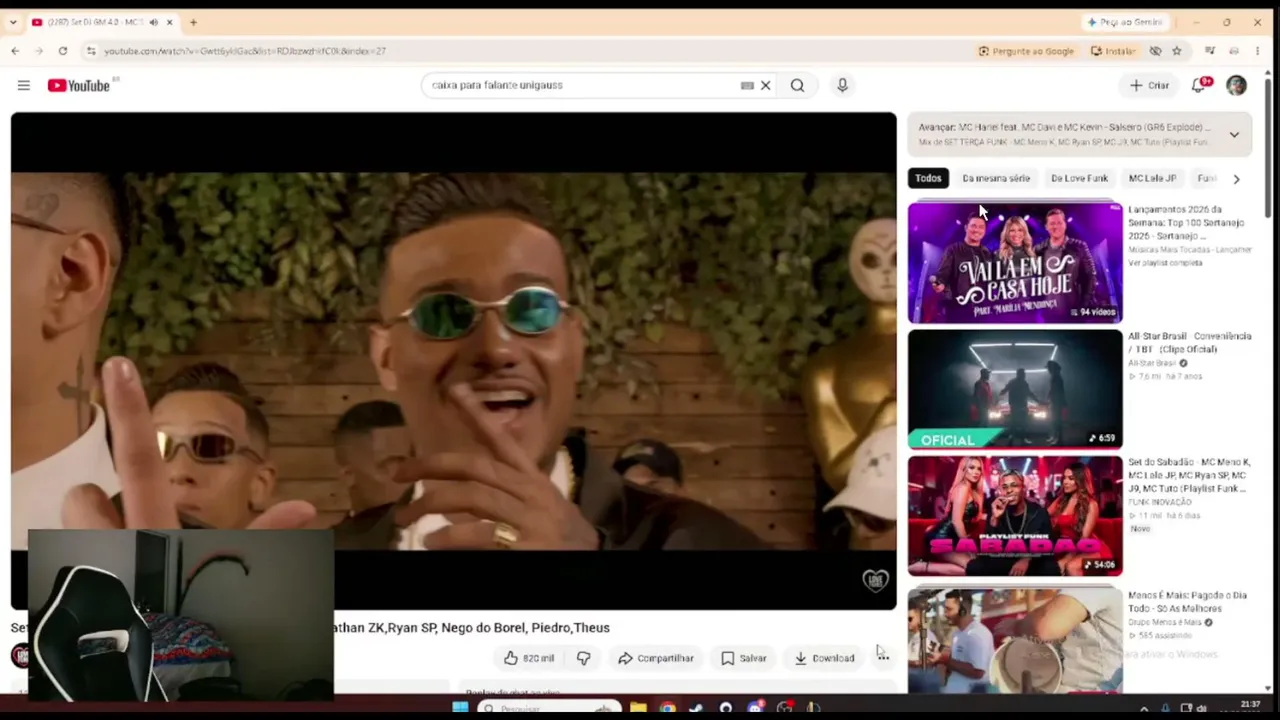Run search with the magnifier button
This screenshot has width=1280, height=720.
click(x=797, y=85)
